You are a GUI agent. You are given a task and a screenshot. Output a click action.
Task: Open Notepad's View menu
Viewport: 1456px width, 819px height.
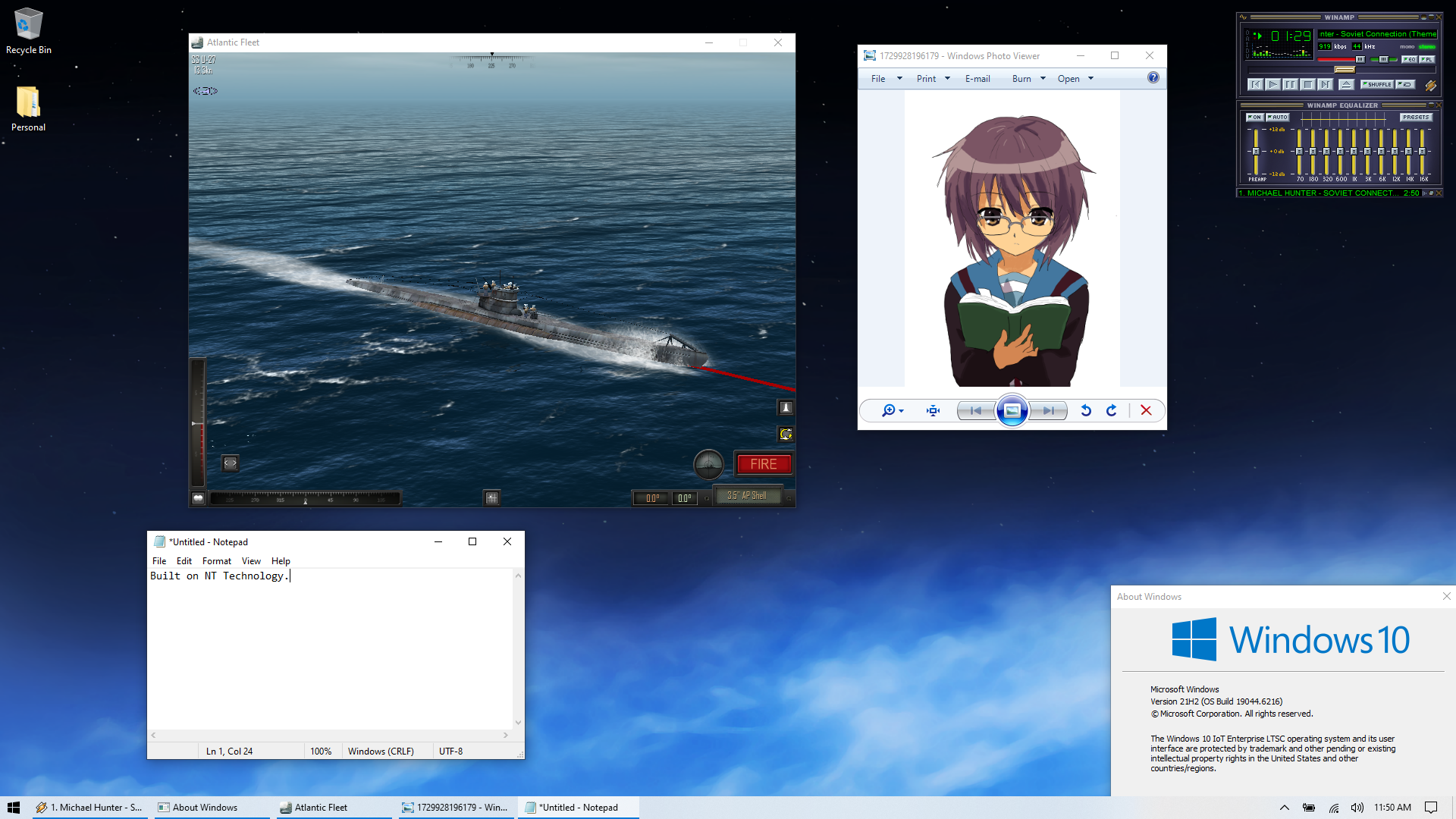pos(251,561)
